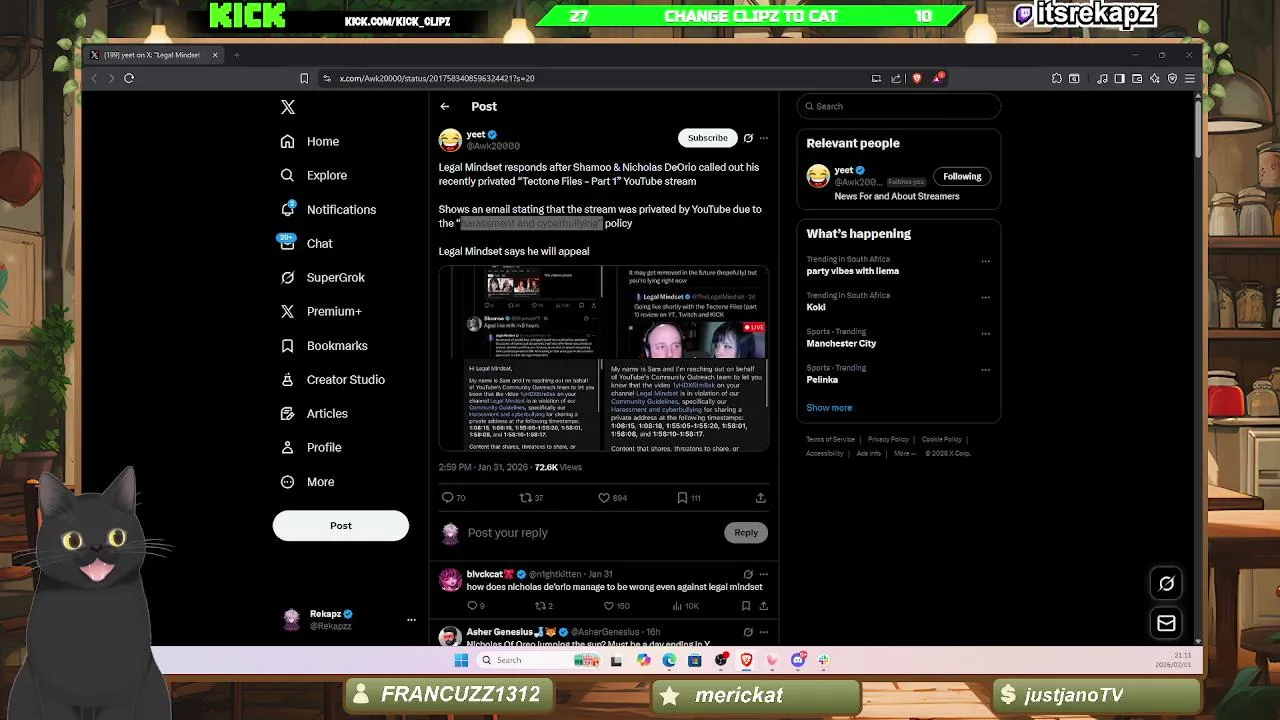Open Explore in the sidebar
Image resolution: width=1280 pixels, height=720 pixels.
coord(314,175)
